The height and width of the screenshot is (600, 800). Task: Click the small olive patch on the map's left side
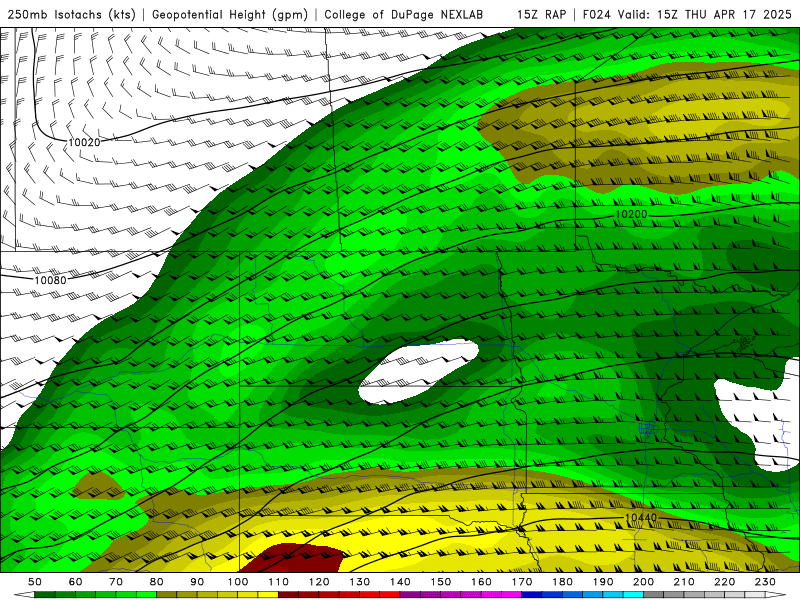click(98, 486)
